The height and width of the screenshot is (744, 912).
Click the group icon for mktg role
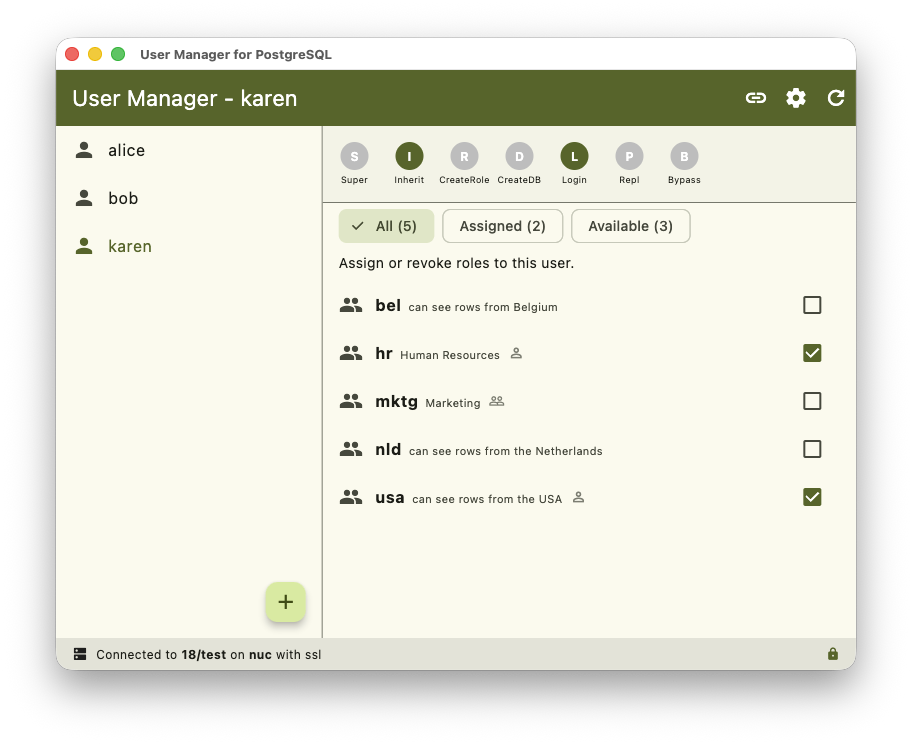point(351,401)
